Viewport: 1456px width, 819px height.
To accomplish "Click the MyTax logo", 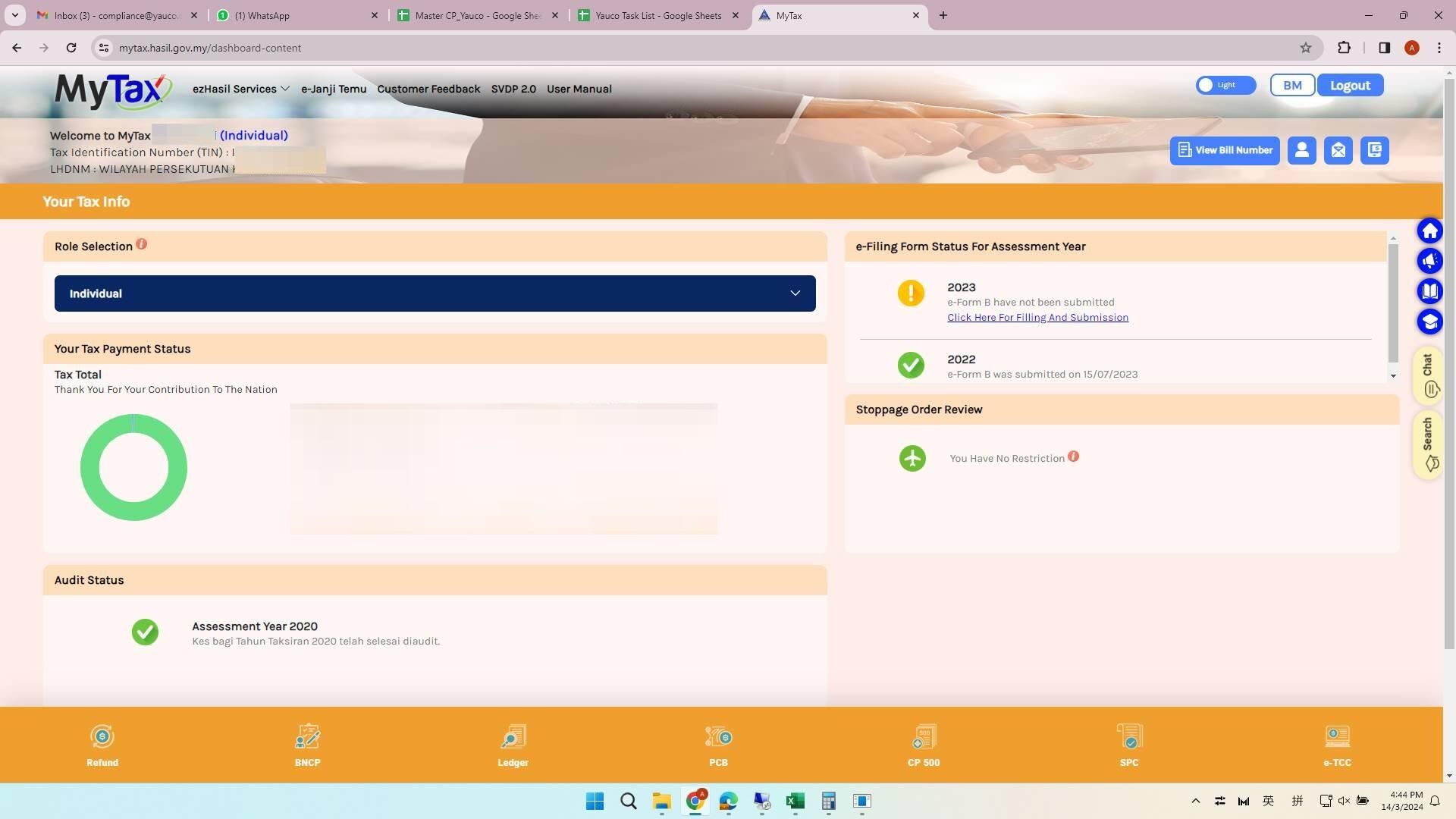I will 113,92.
